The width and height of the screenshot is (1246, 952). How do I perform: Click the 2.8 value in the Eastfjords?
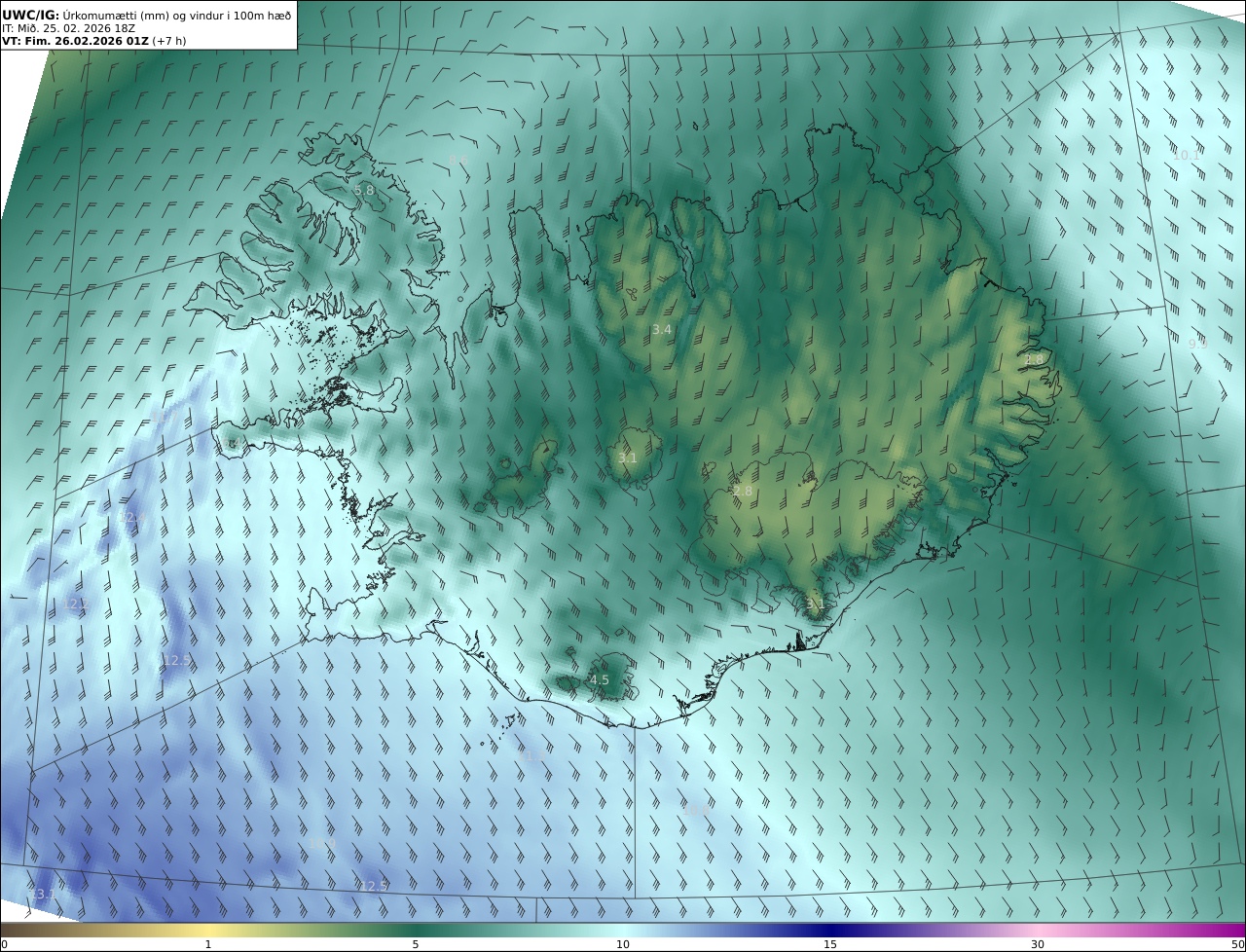pyautogui.click(x=1034, y=359)
